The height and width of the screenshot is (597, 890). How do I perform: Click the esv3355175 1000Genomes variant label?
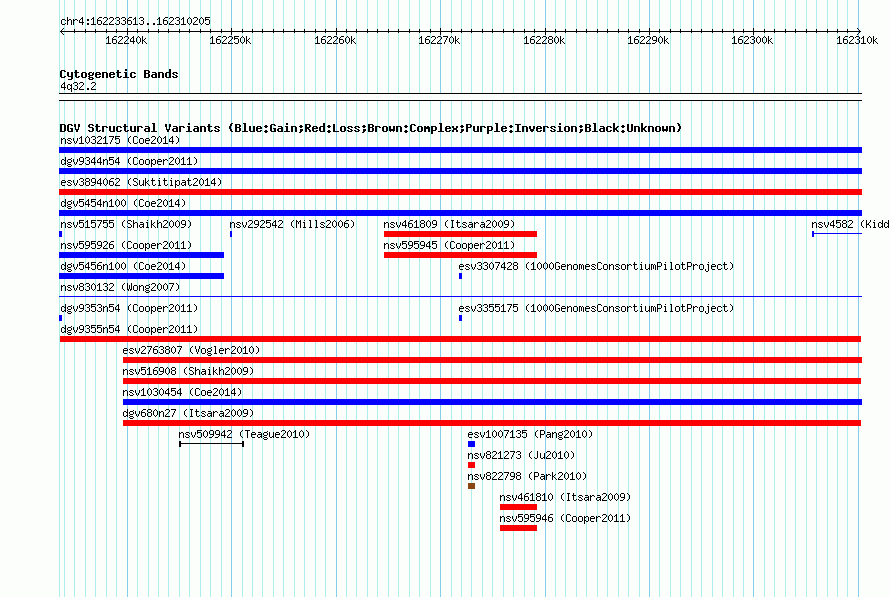click(596, 308)
